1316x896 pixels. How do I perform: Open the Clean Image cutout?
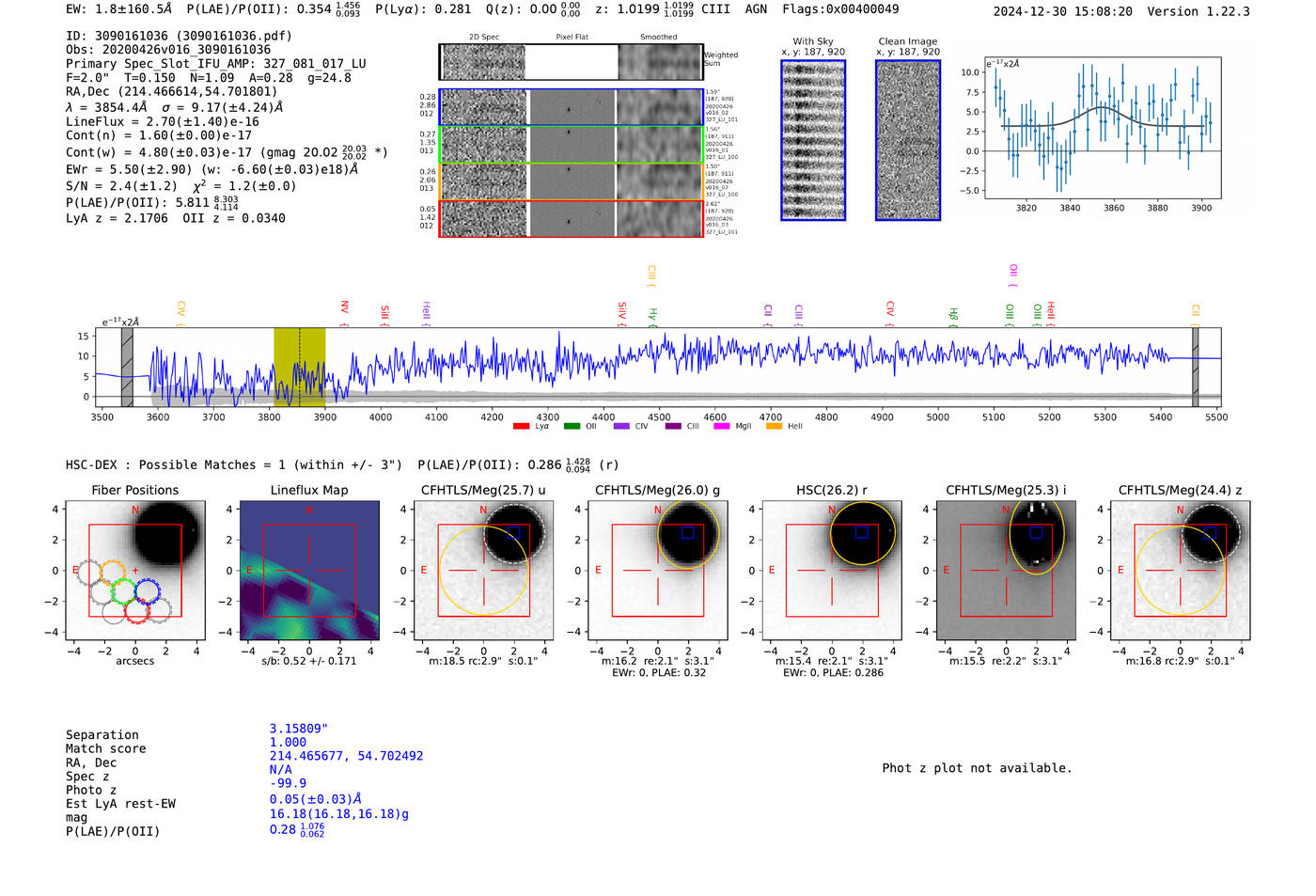pyautogui.click(x=908, y=141)
